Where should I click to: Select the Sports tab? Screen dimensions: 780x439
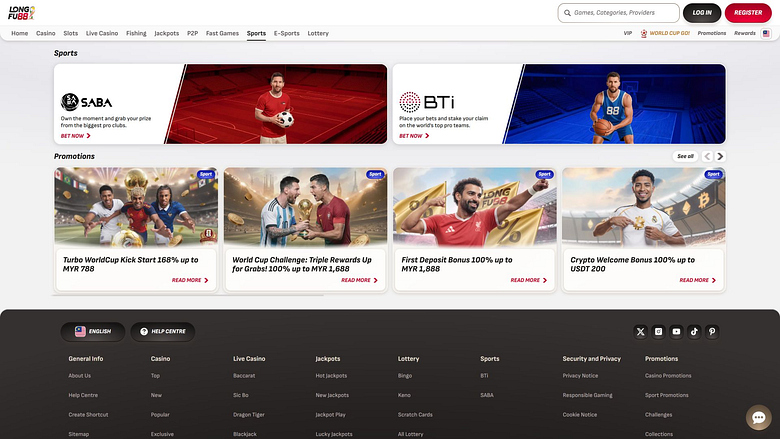point(256,33)
